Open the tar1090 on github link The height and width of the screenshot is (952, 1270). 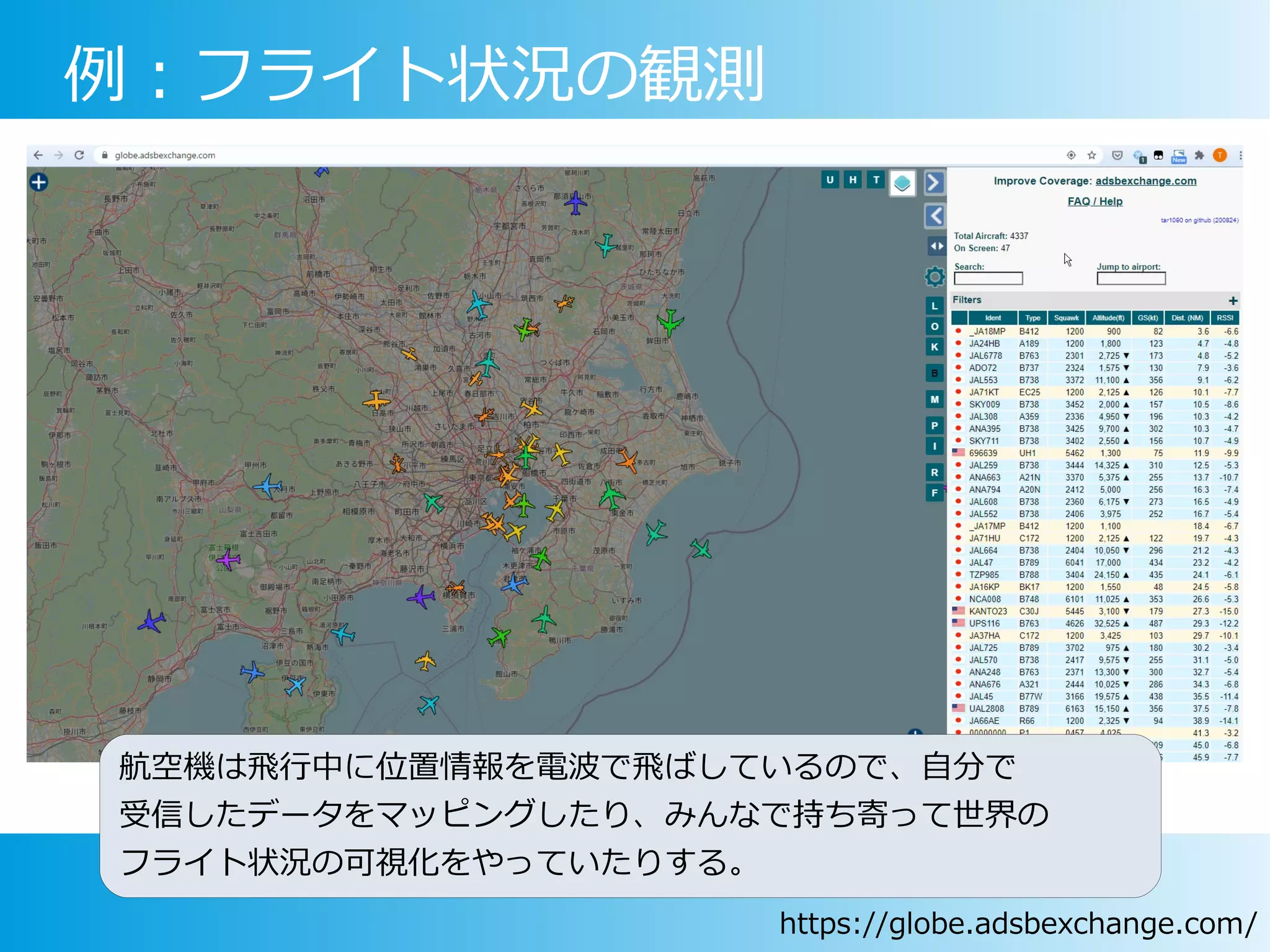(1199, 220)
